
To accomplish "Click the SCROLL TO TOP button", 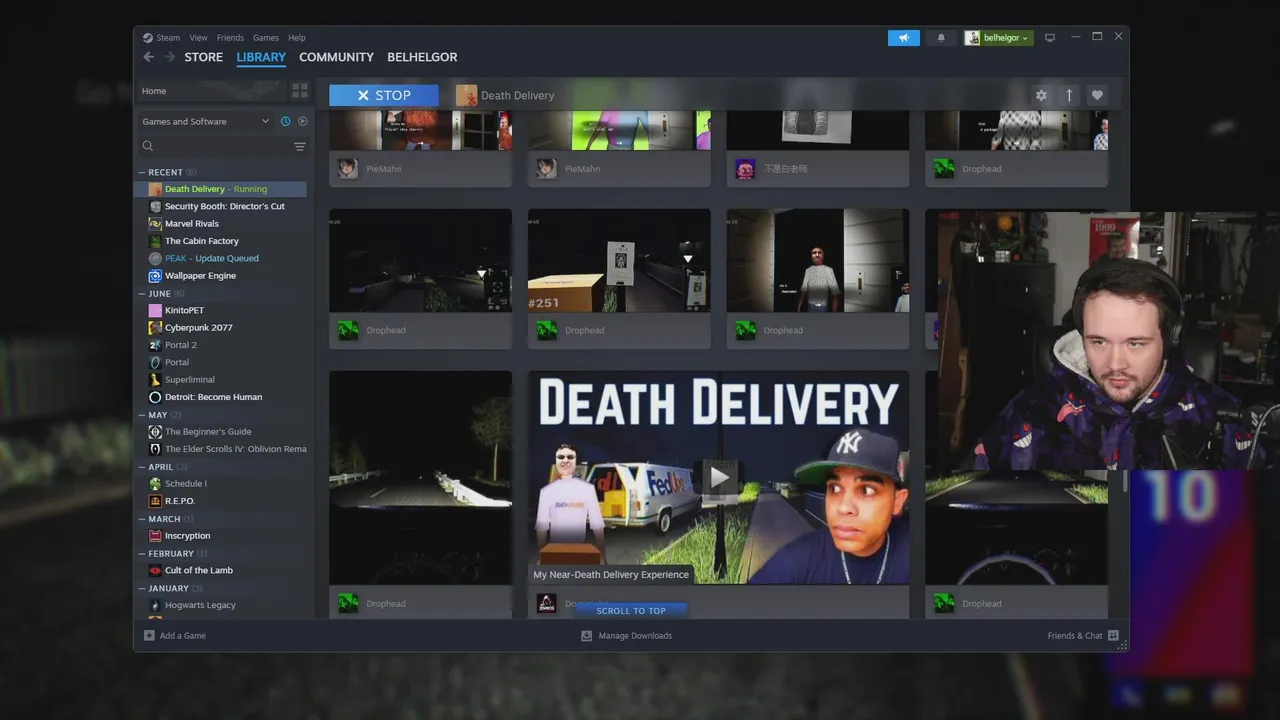I will click(x=631, y=610).
